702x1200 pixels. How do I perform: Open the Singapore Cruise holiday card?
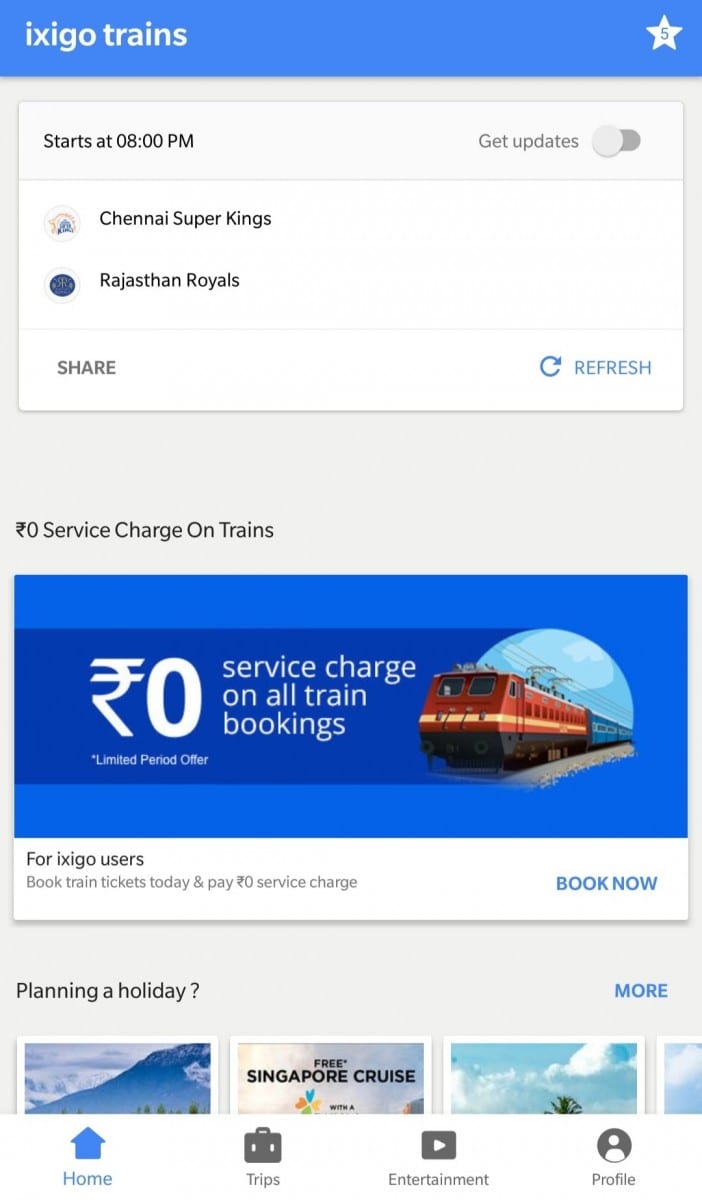(330, 1076)
